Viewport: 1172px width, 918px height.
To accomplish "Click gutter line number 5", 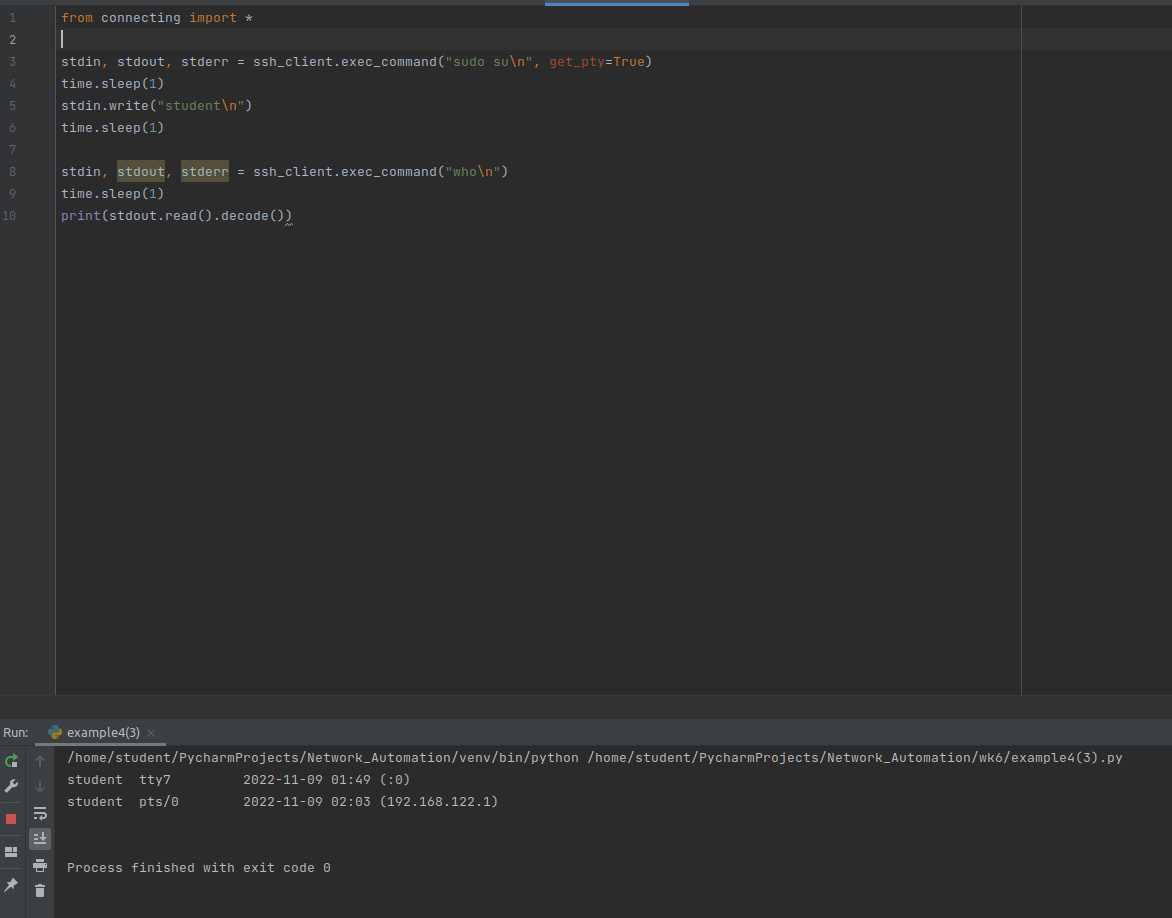I will coord(12,106).
